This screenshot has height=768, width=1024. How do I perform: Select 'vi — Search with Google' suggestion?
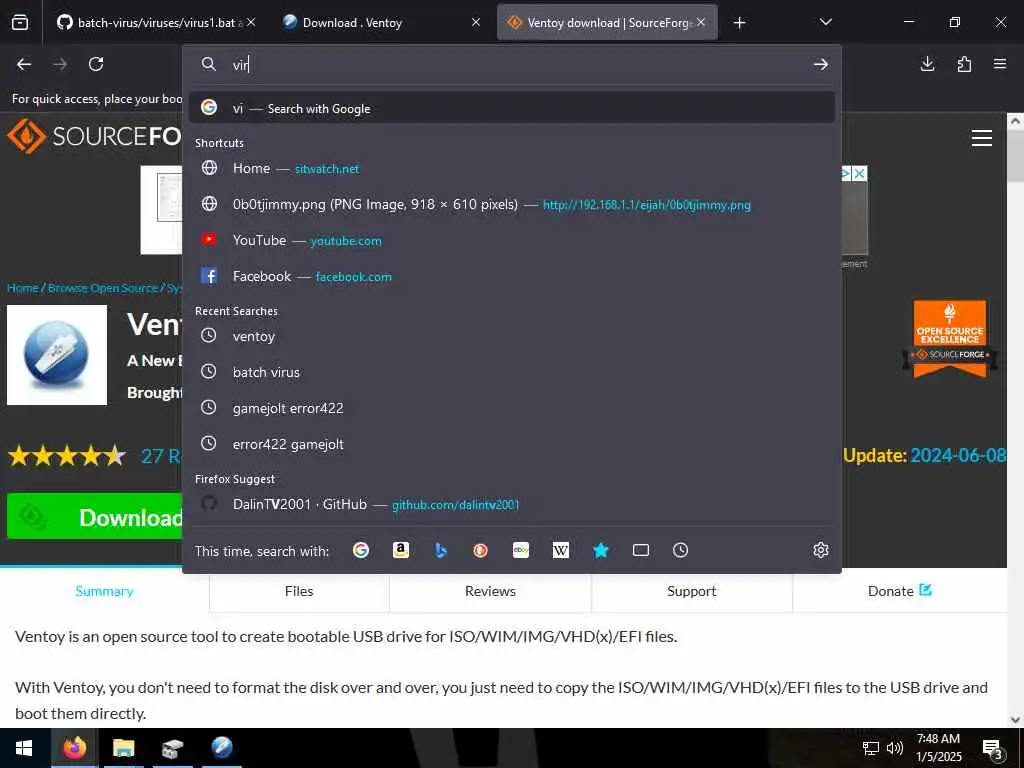pos(511,108)
